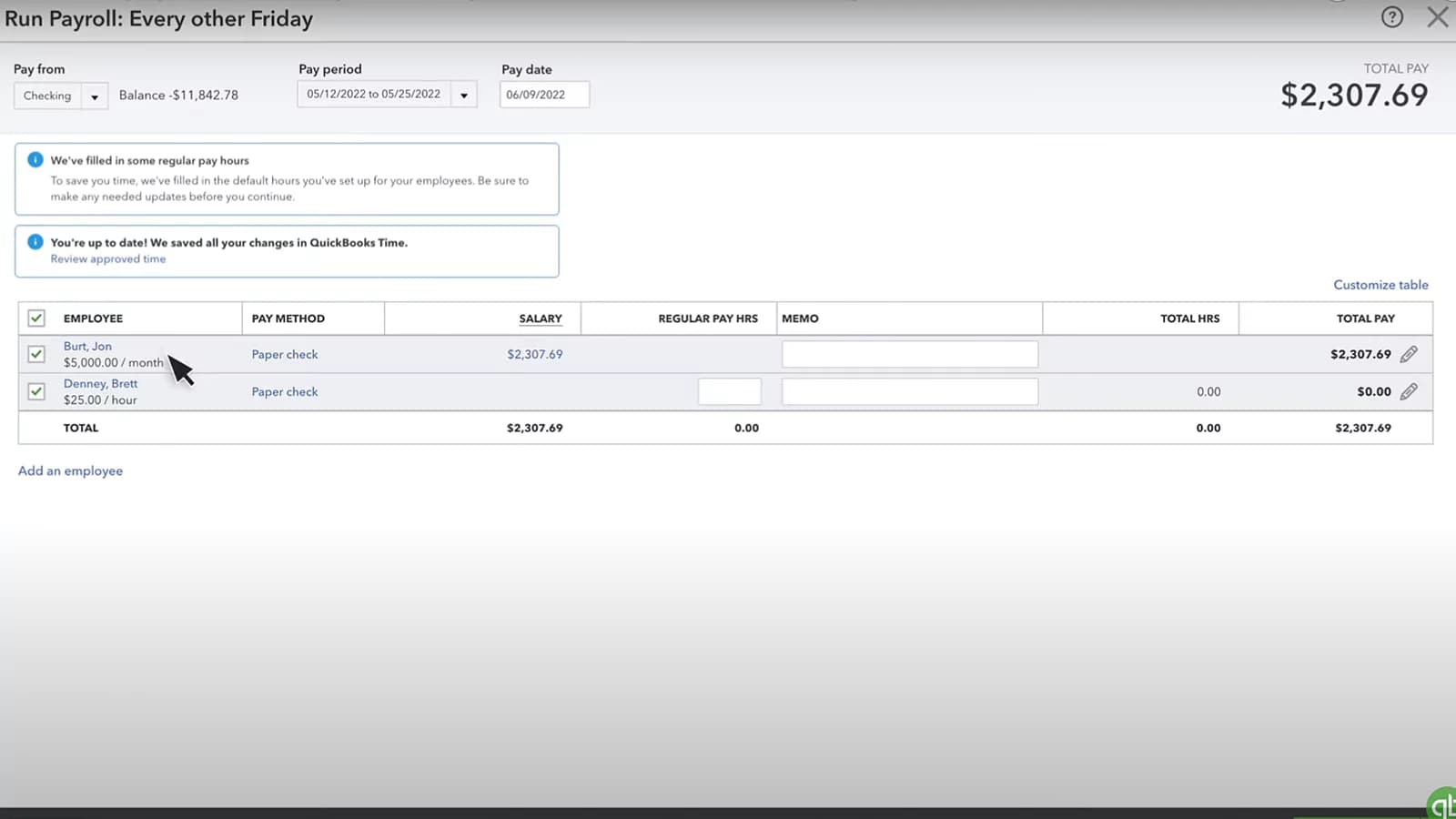Click the Balance -$11,842.78 text
The width and height of the screenshot is (1456, 819).
178,95
